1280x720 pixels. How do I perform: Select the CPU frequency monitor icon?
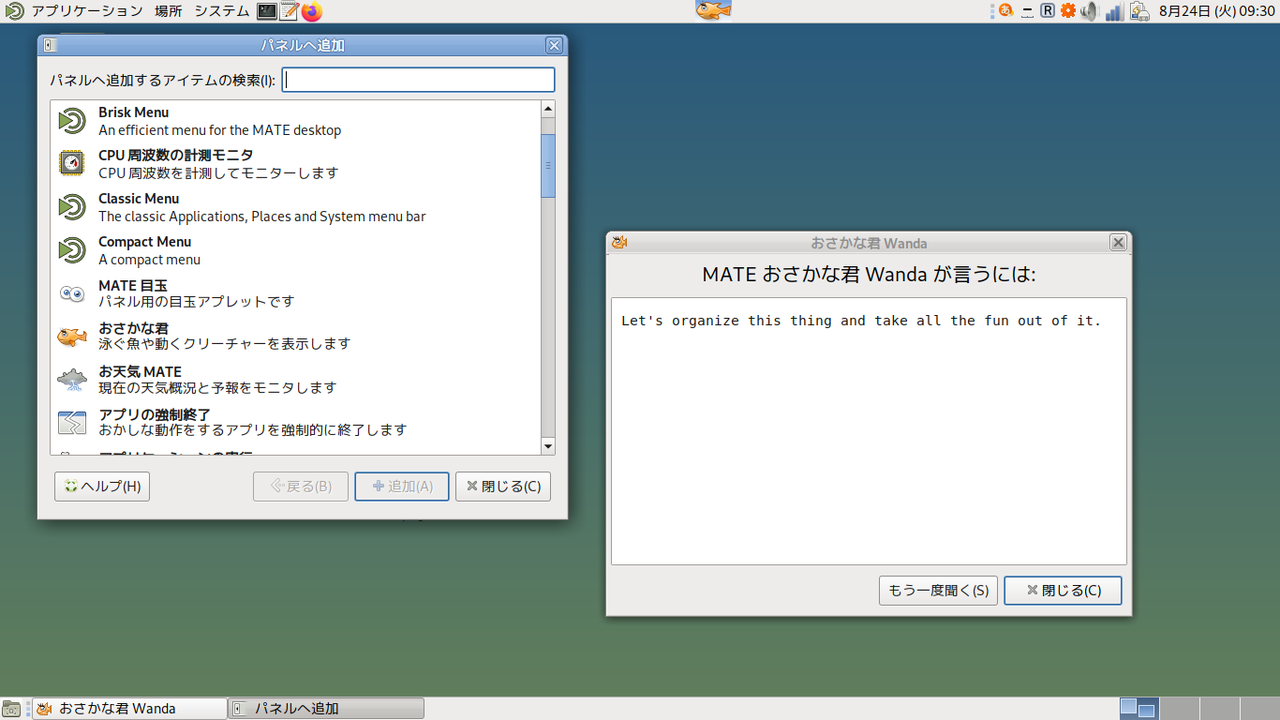[x=72, y=164]
